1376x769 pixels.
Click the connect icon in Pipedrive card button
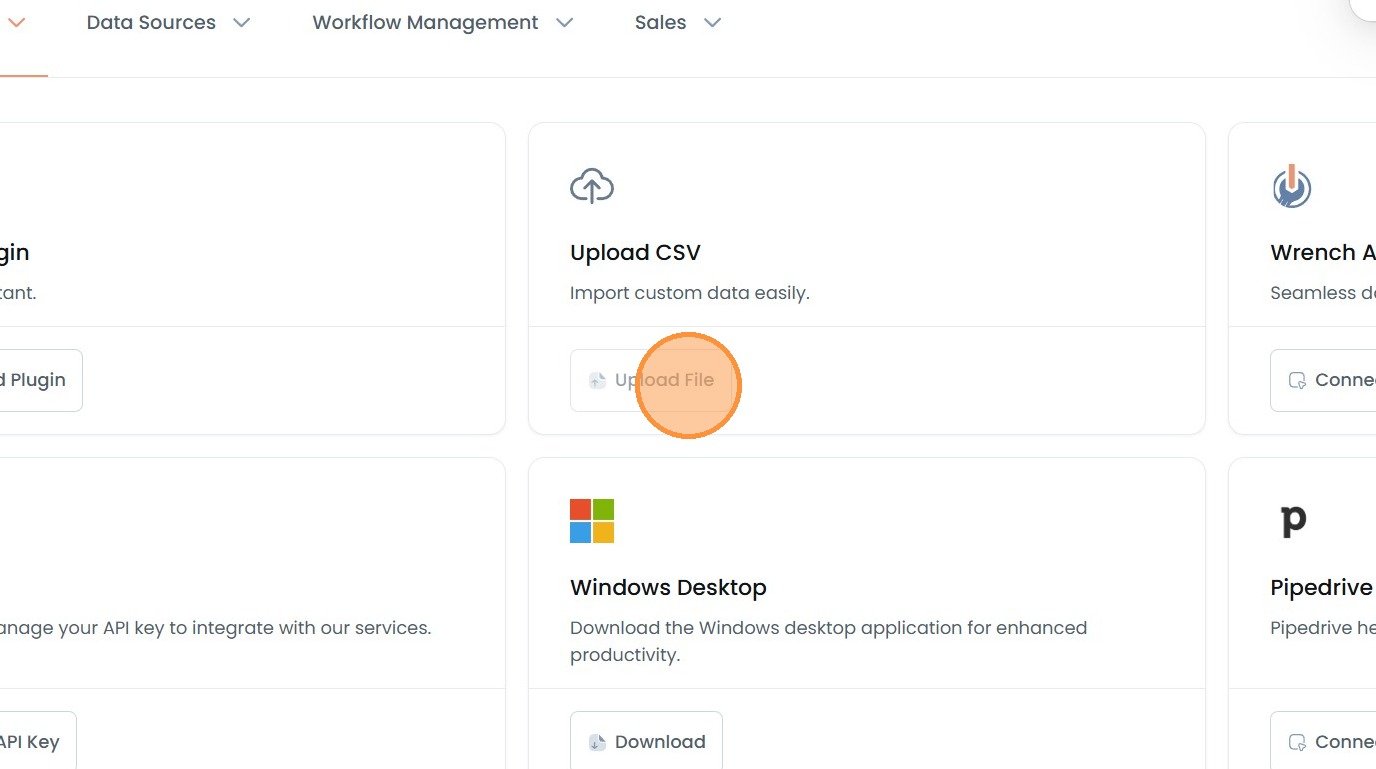tap(1297, 742)
